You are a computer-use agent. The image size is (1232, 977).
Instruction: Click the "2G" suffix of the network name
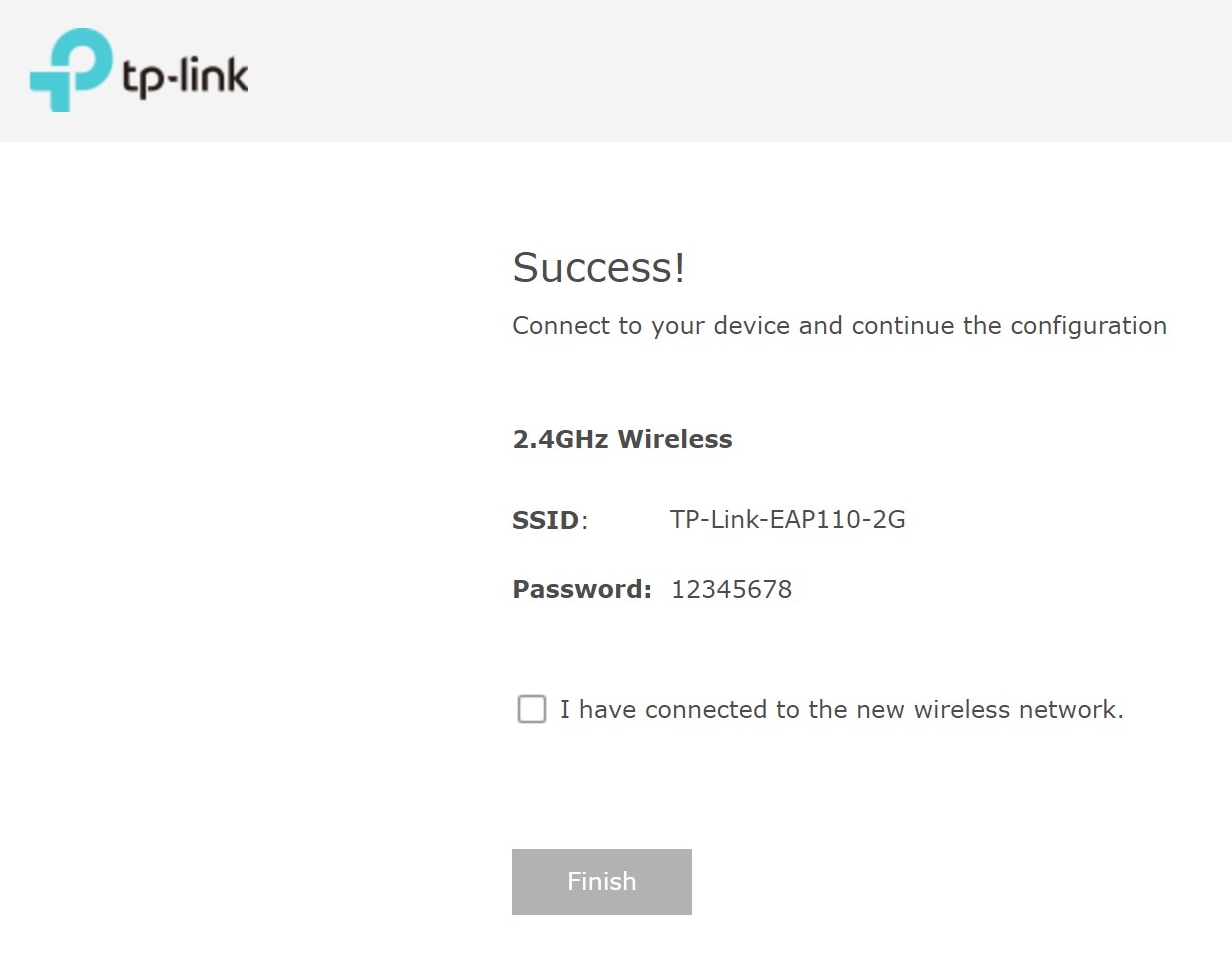click(x=889, y=519)
